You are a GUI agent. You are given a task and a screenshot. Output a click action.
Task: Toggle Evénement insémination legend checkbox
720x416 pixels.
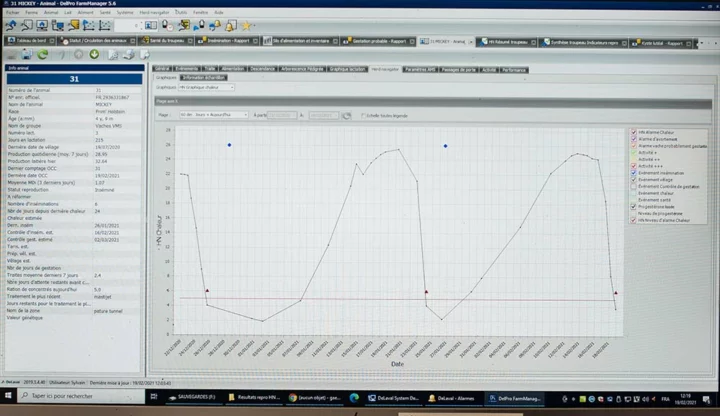633,172
